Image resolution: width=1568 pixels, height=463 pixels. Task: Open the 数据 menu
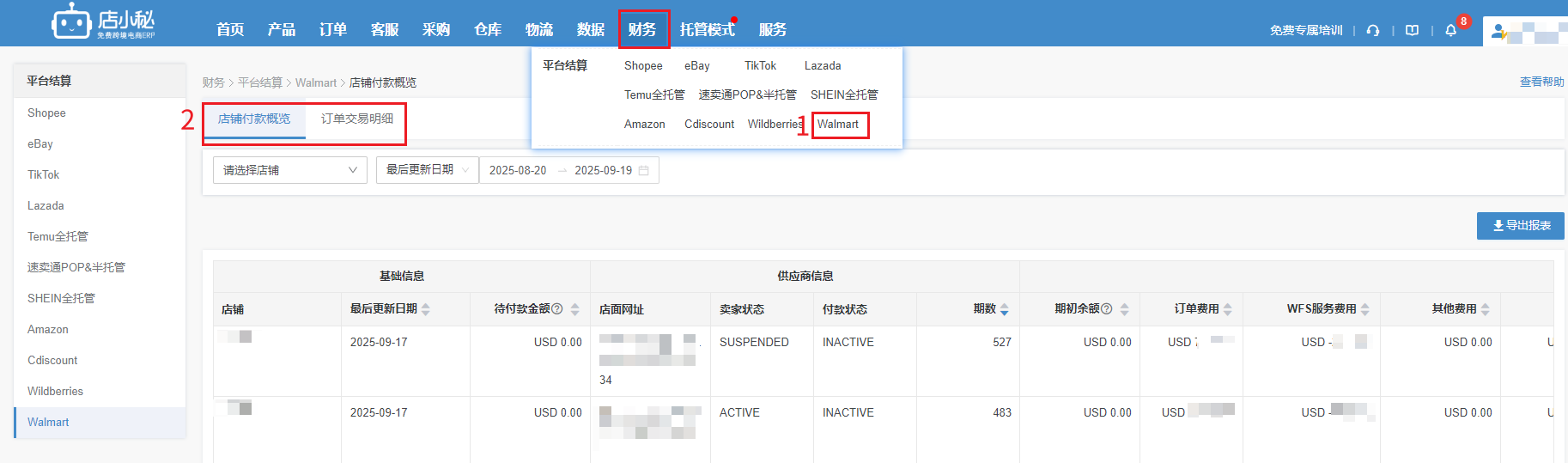tap(591, 30)
